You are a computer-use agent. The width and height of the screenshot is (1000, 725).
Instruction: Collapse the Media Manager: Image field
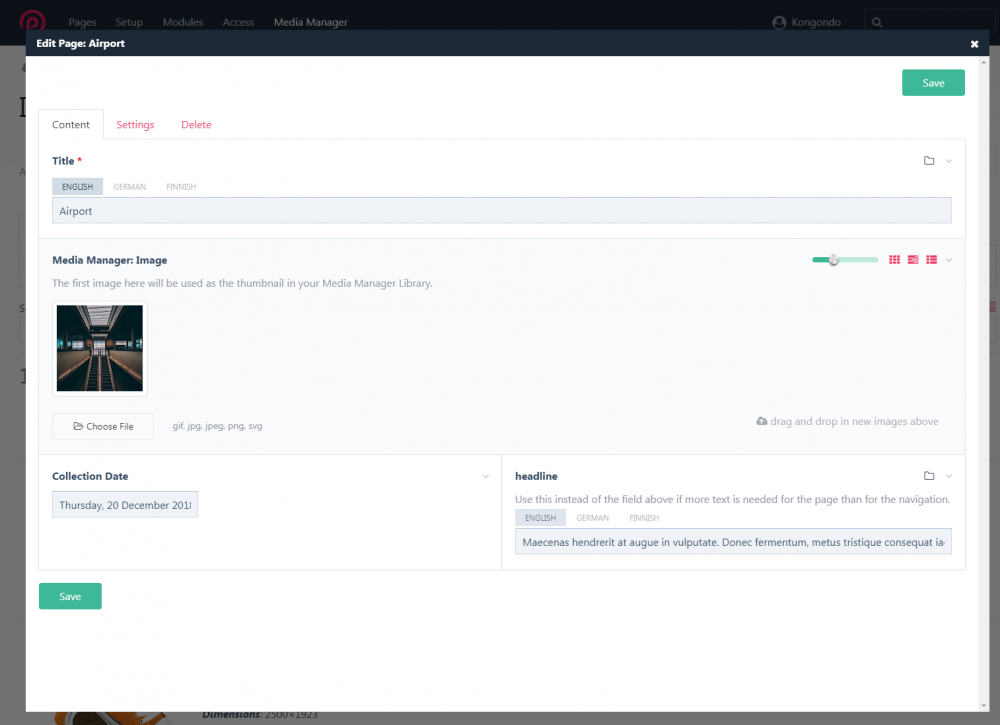coord(949,260)
